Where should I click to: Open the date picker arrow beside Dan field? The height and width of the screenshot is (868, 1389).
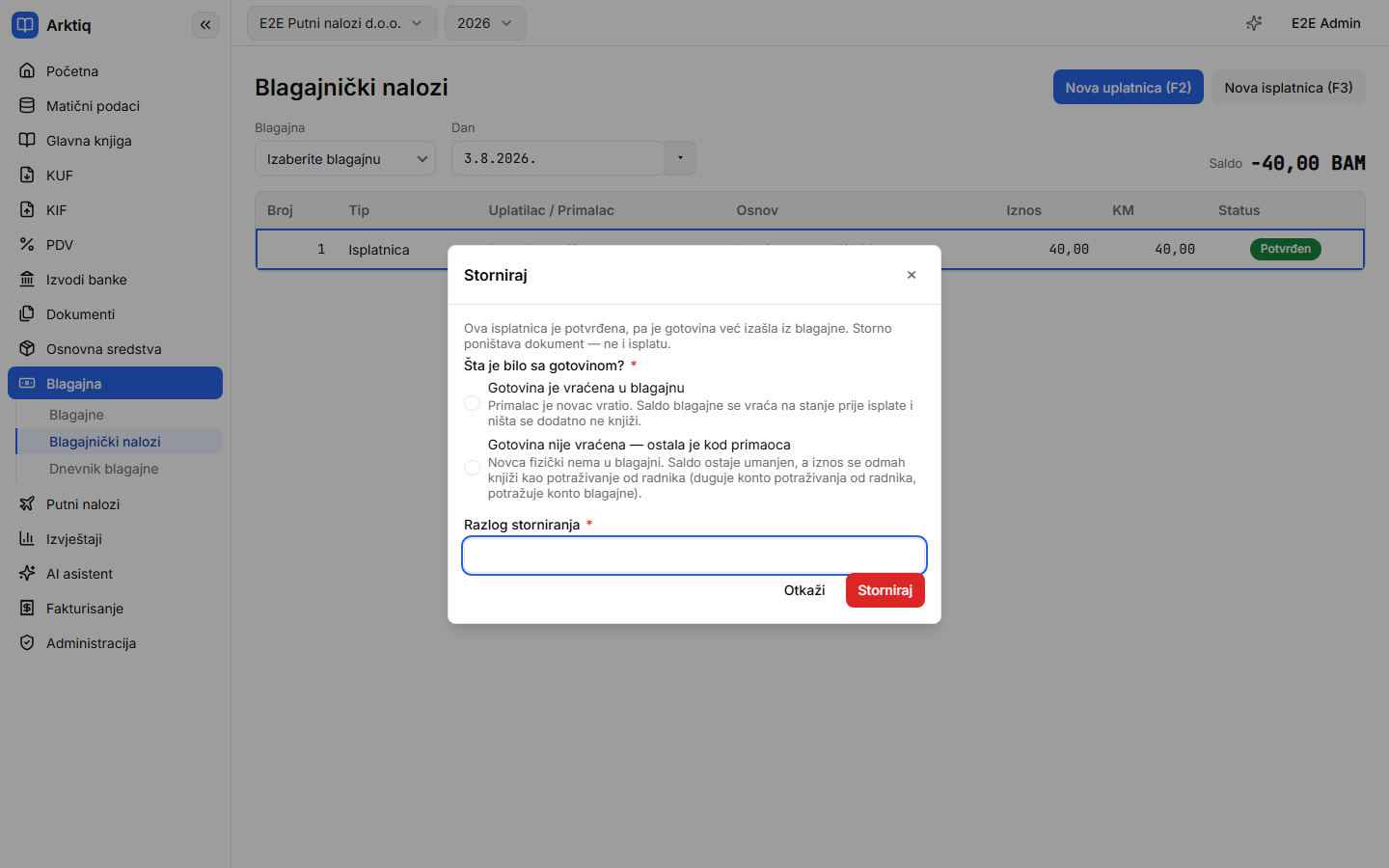coord(680,158)
